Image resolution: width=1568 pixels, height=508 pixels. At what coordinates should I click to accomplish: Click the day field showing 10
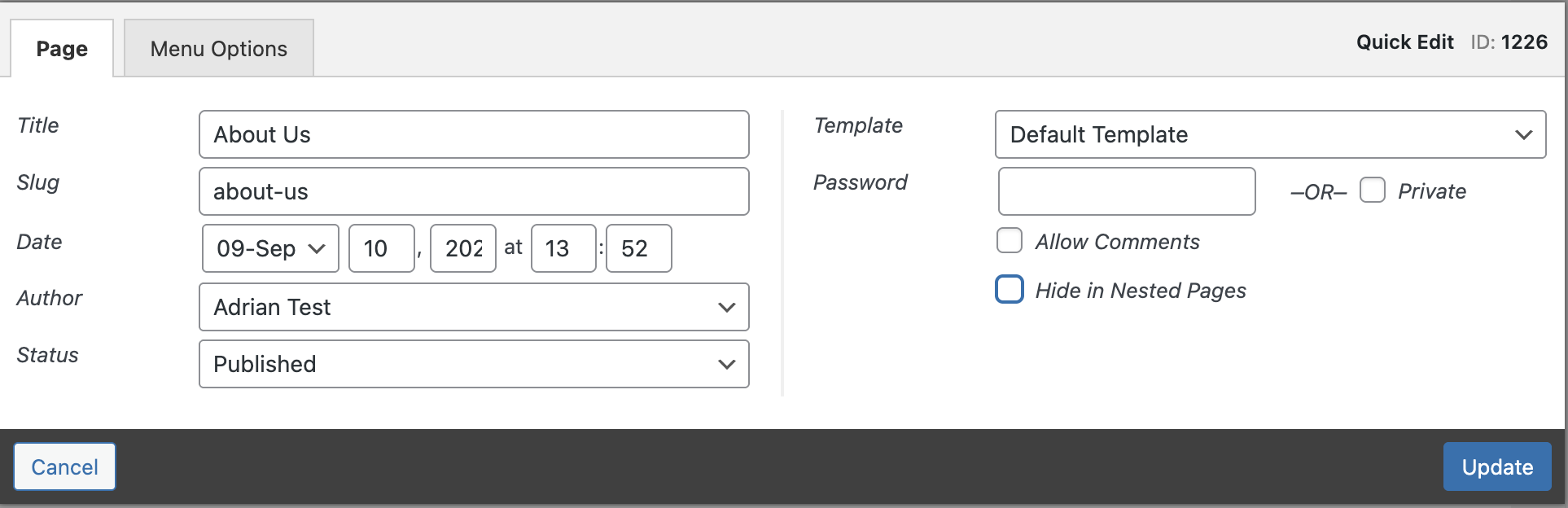(x=381, y=248)
